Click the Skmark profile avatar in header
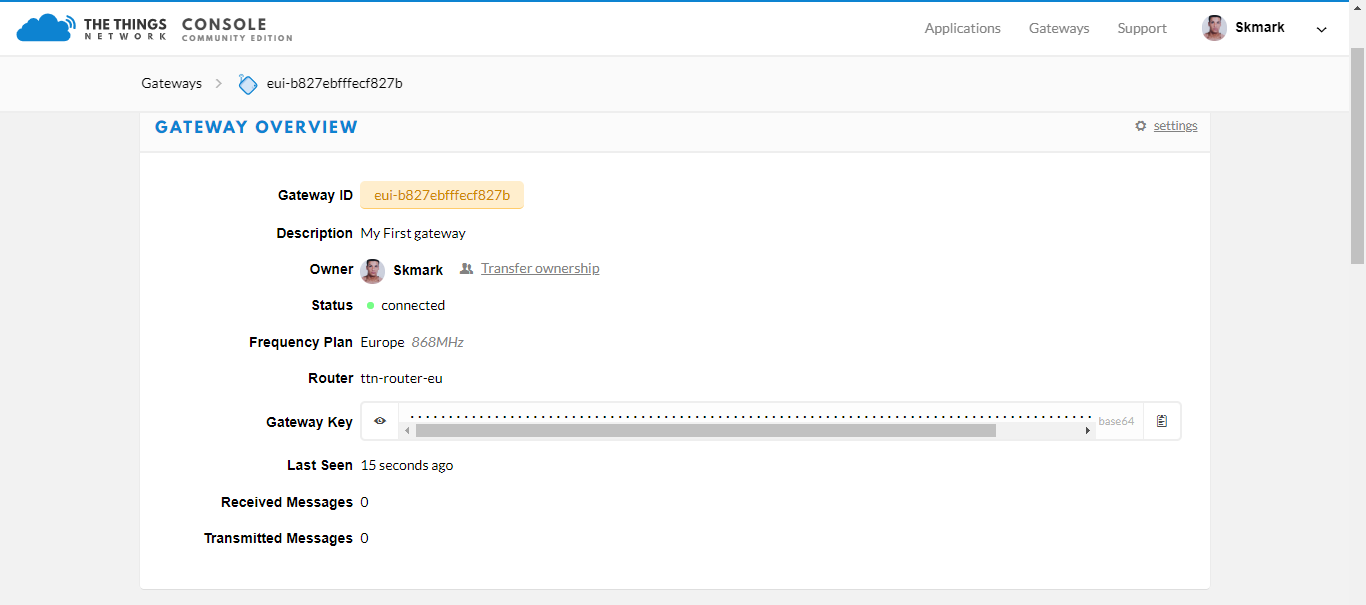Image resolution: width=1366 pixels, height=605 pixels. 1214,28
